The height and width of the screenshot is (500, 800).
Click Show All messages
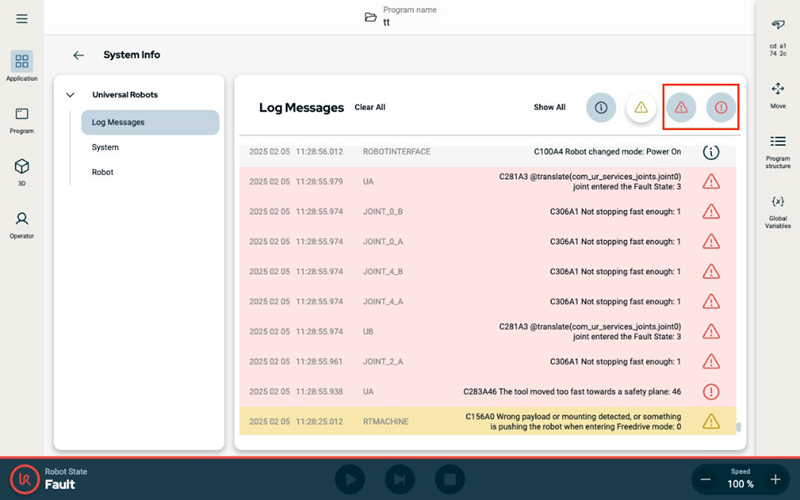click(x=549, y=107)
